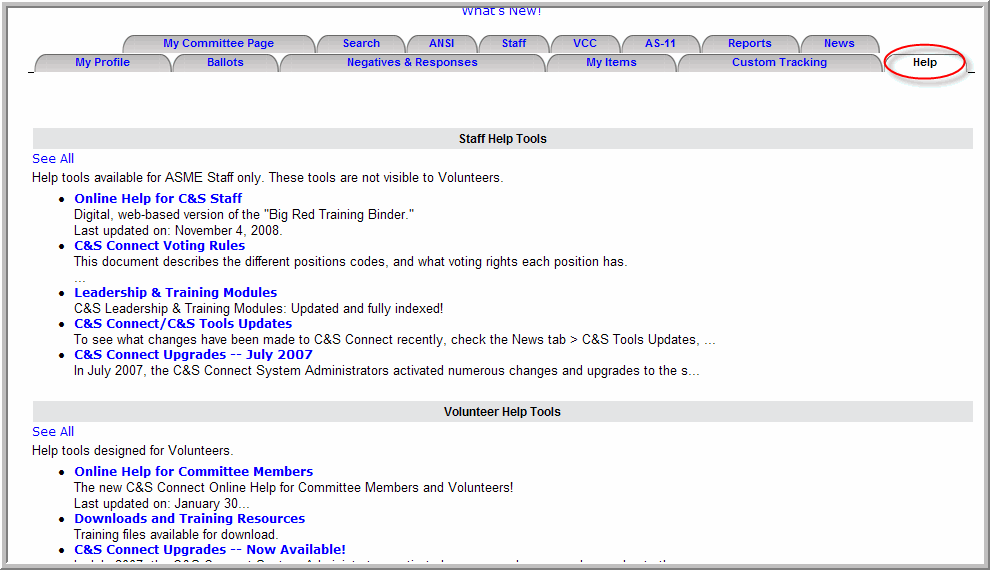This screenshot has height=570, width=990.
Task: Click the What's New! link at top
Action: pos(501,11)
